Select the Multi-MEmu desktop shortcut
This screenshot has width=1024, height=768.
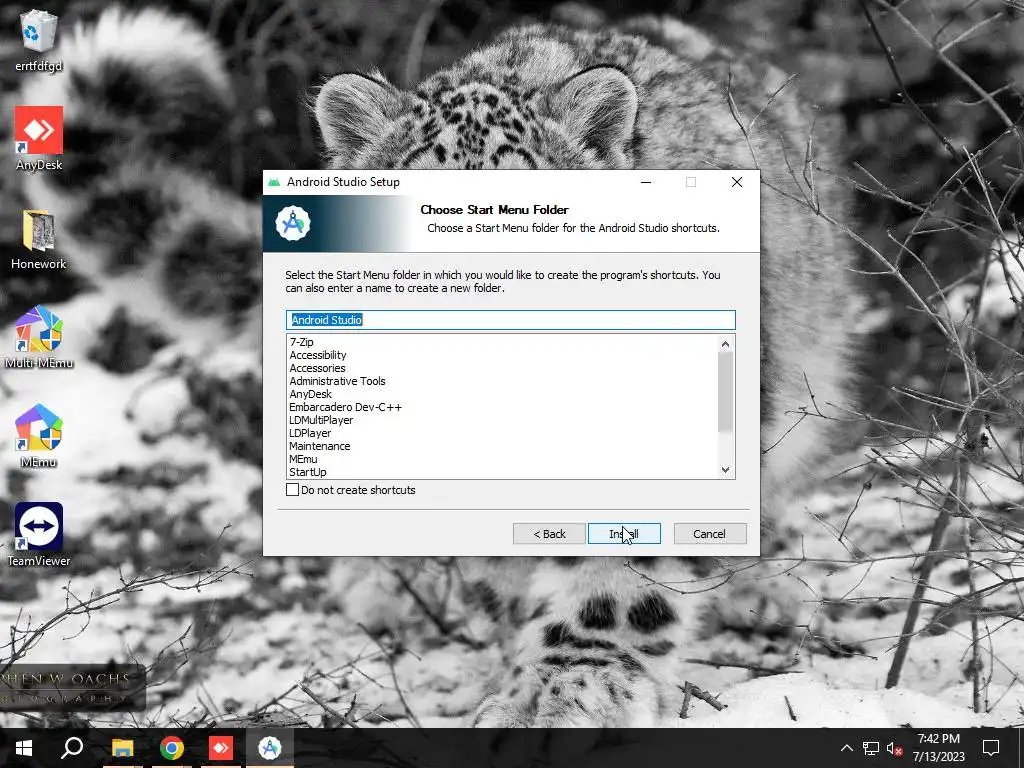pos(39,337)
